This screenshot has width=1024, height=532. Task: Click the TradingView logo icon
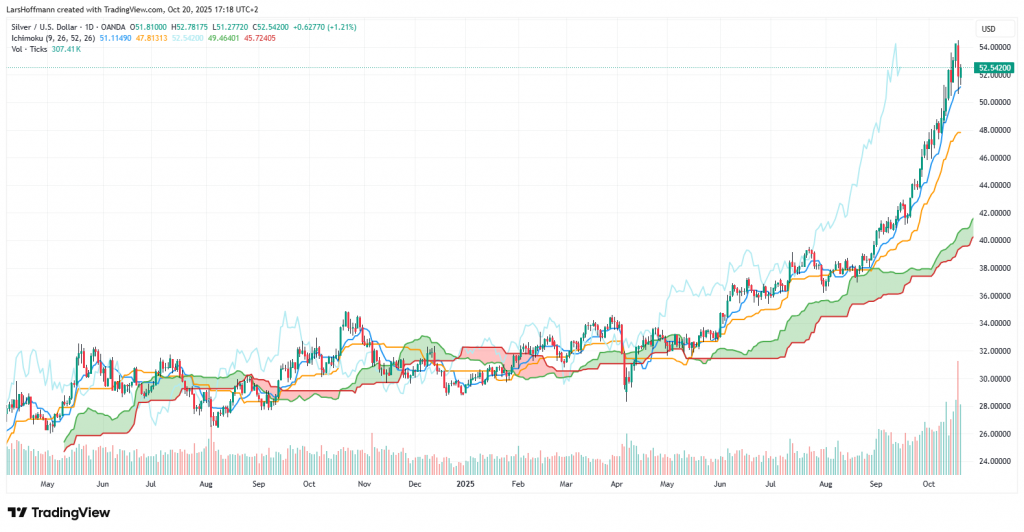19,512
